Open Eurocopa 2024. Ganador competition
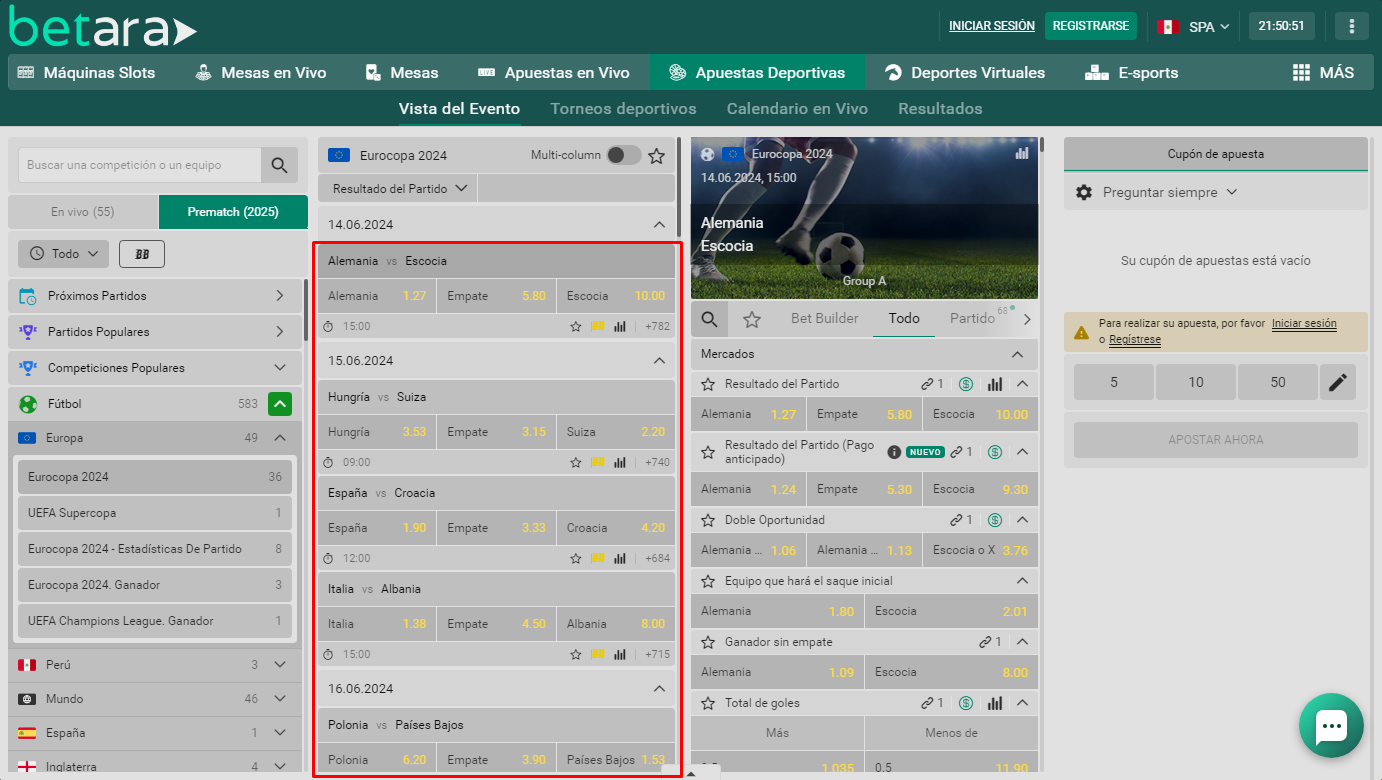1382x780 pixels. (x=155, y=585)
